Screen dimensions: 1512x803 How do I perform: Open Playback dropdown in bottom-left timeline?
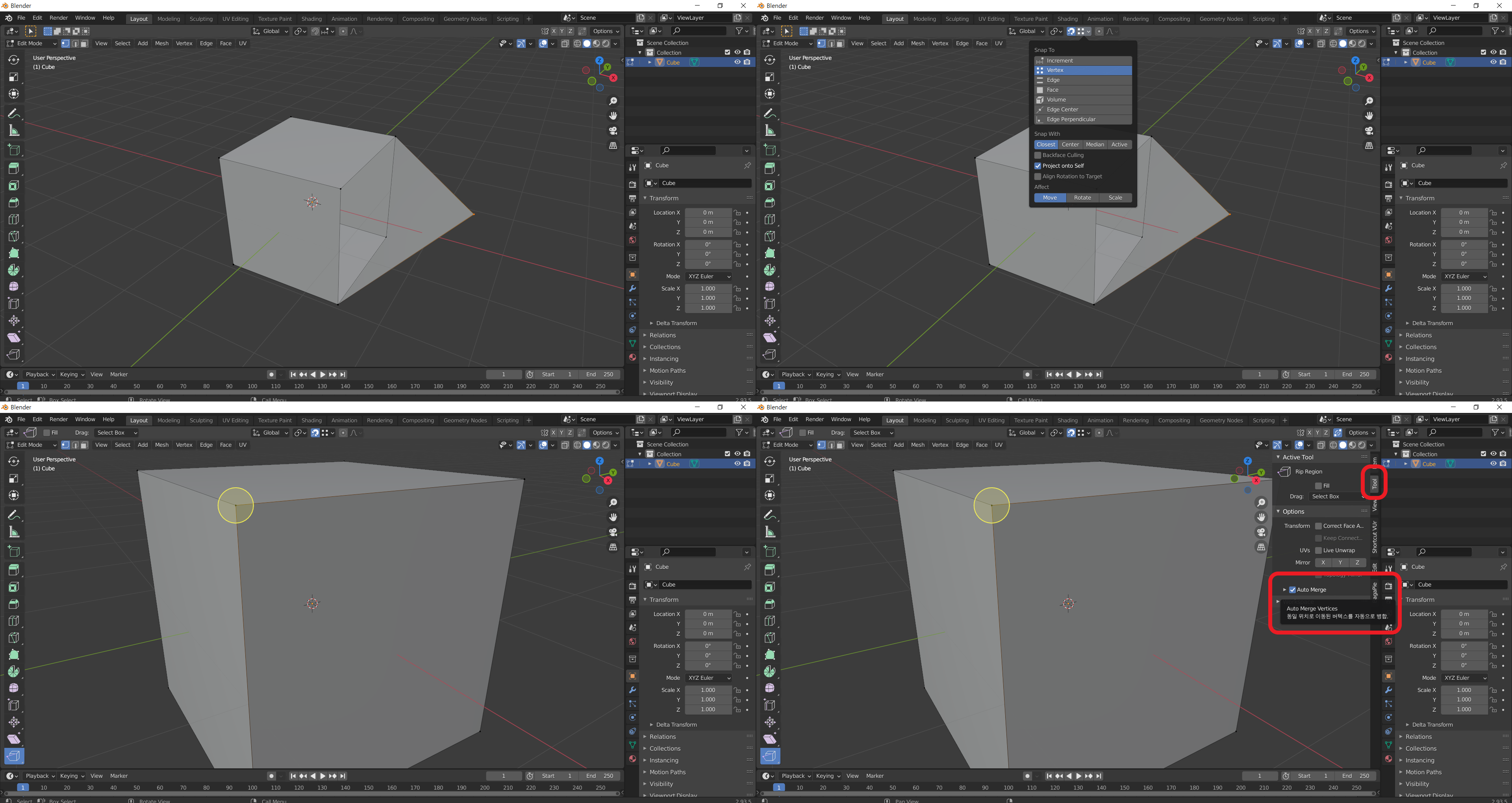(40, 776)
